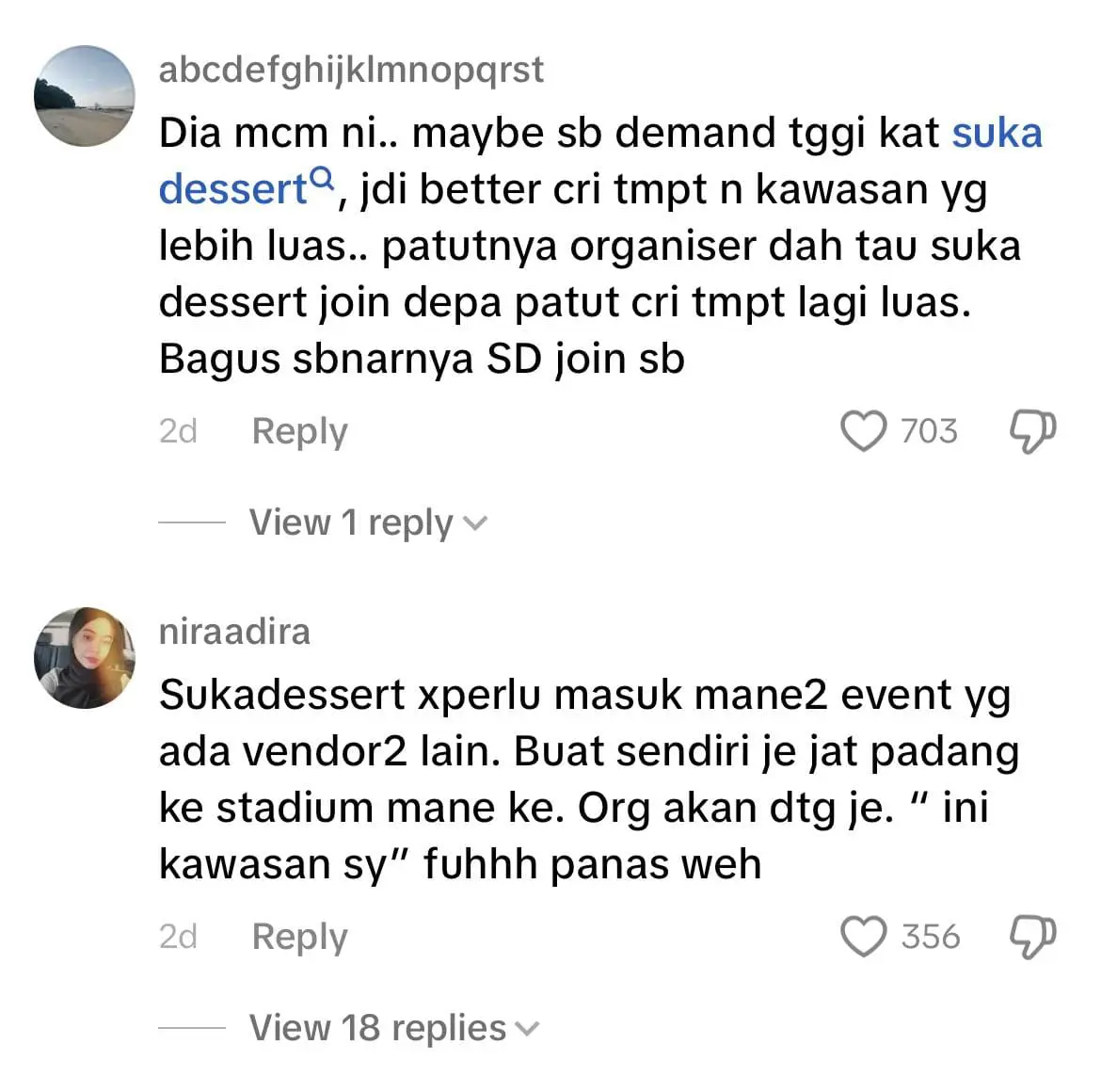The width and height of the screenshot is (1101, 1092).
Task: Click the 356 like count
Action: [931, 937]
